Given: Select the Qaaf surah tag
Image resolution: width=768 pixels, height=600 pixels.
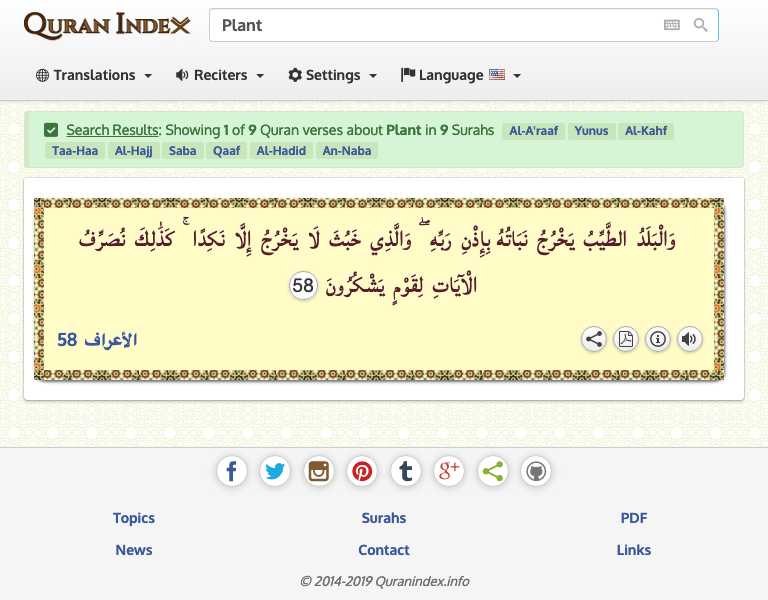Looking at the screenshot, I should pos(226,151).
